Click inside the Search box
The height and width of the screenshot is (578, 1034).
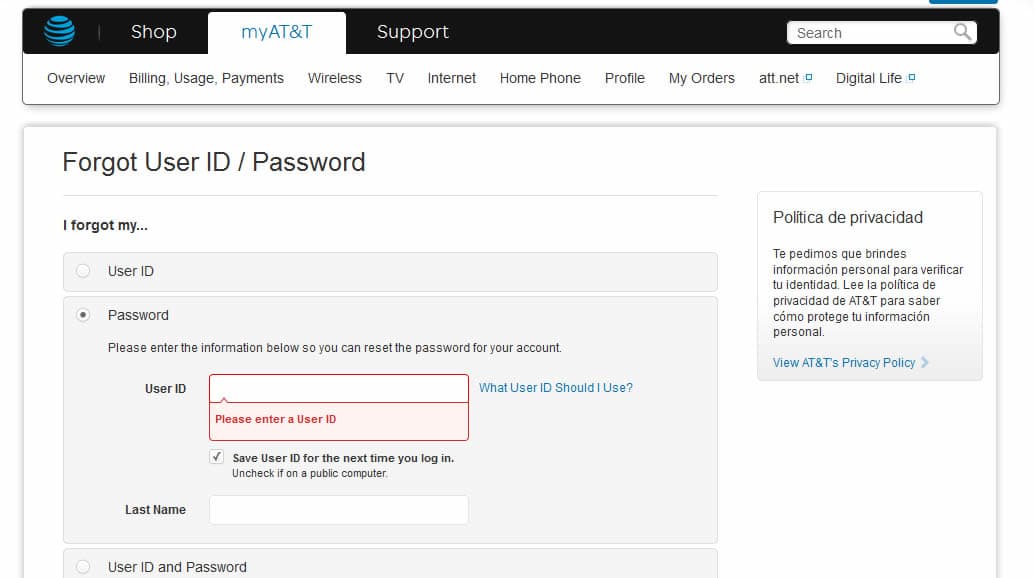[870, 32]
